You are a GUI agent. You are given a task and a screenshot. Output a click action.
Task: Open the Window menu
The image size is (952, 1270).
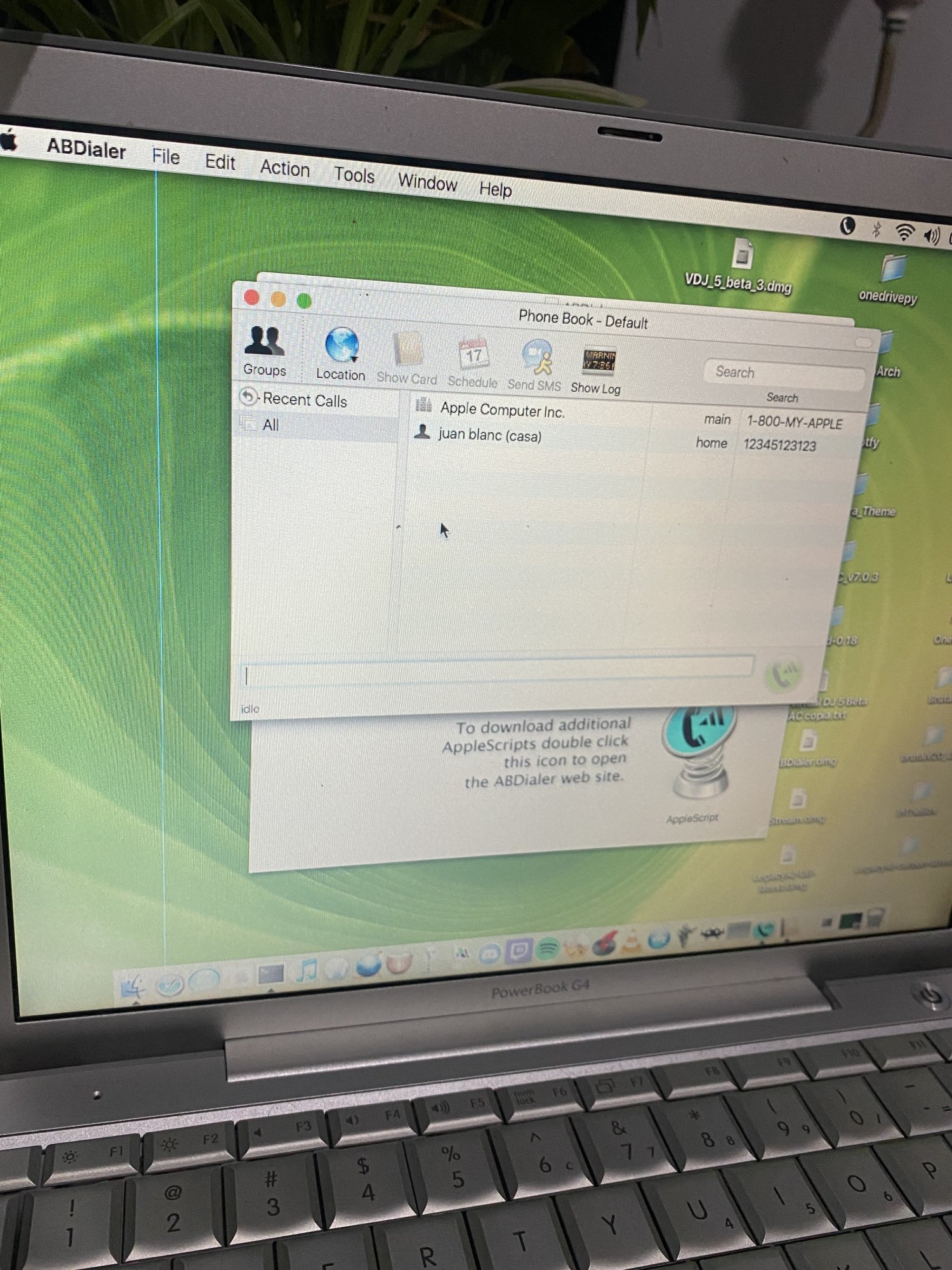click(428, 182)
